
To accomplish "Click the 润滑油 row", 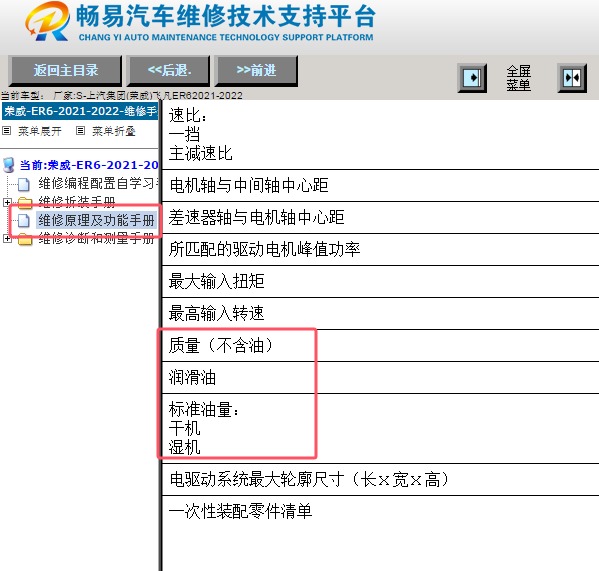I will coord(380,378).
